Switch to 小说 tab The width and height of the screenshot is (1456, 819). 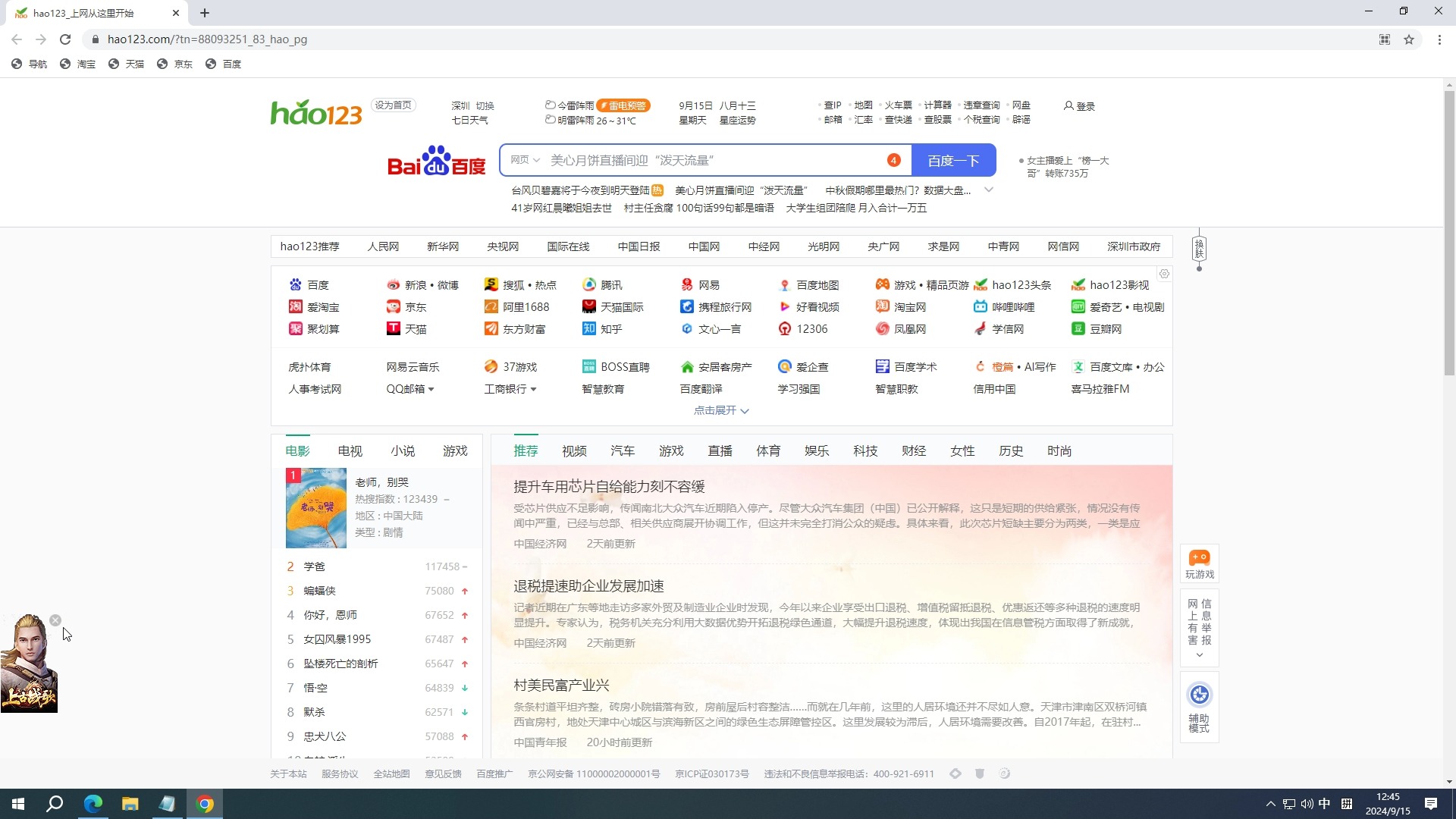[403, 451]
